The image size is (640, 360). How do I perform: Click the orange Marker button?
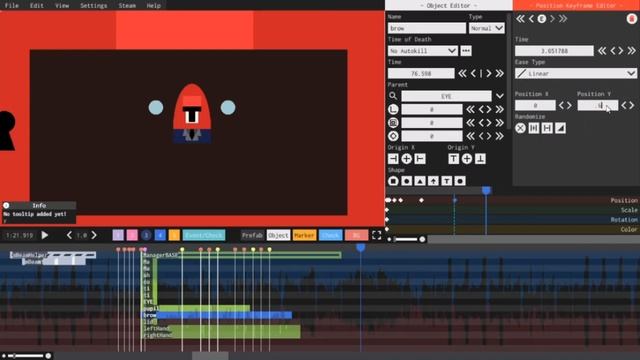coord(304,235)
